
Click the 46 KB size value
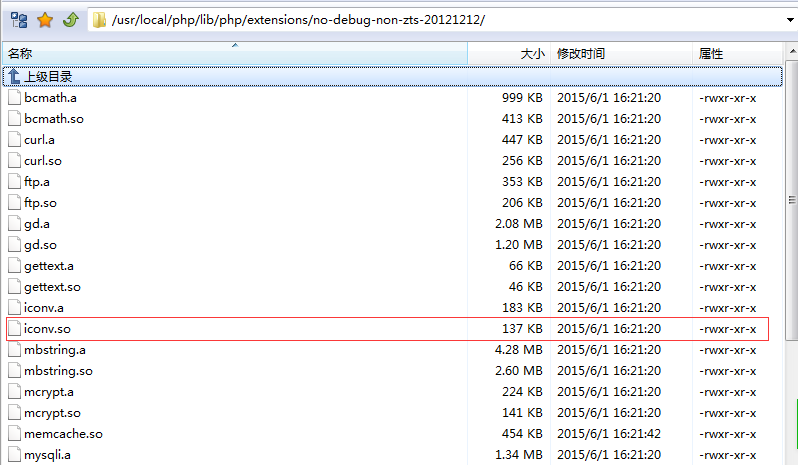tap(526, 287)
